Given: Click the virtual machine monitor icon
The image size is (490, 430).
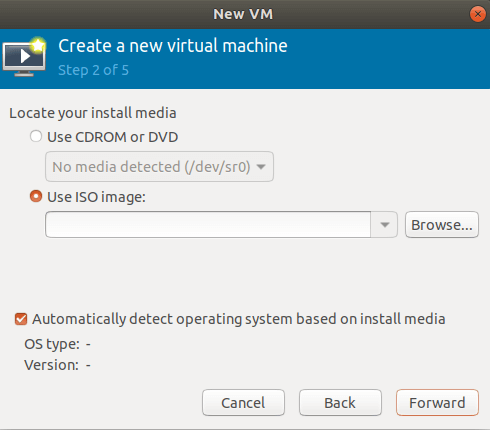Looking at the screenshot, I should [x=24, y=57].
